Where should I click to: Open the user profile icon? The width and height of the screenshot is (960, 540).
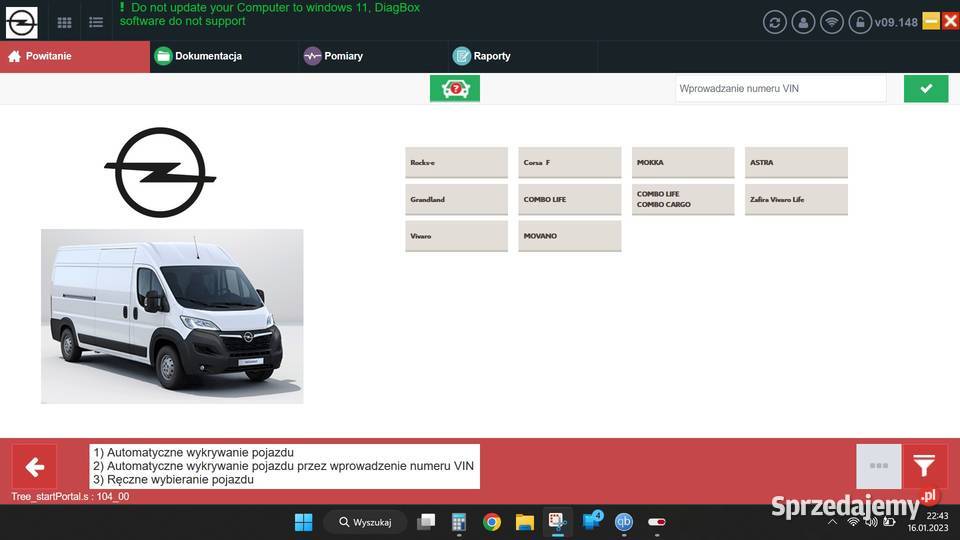pyautogui.click(x=803, y=23)
